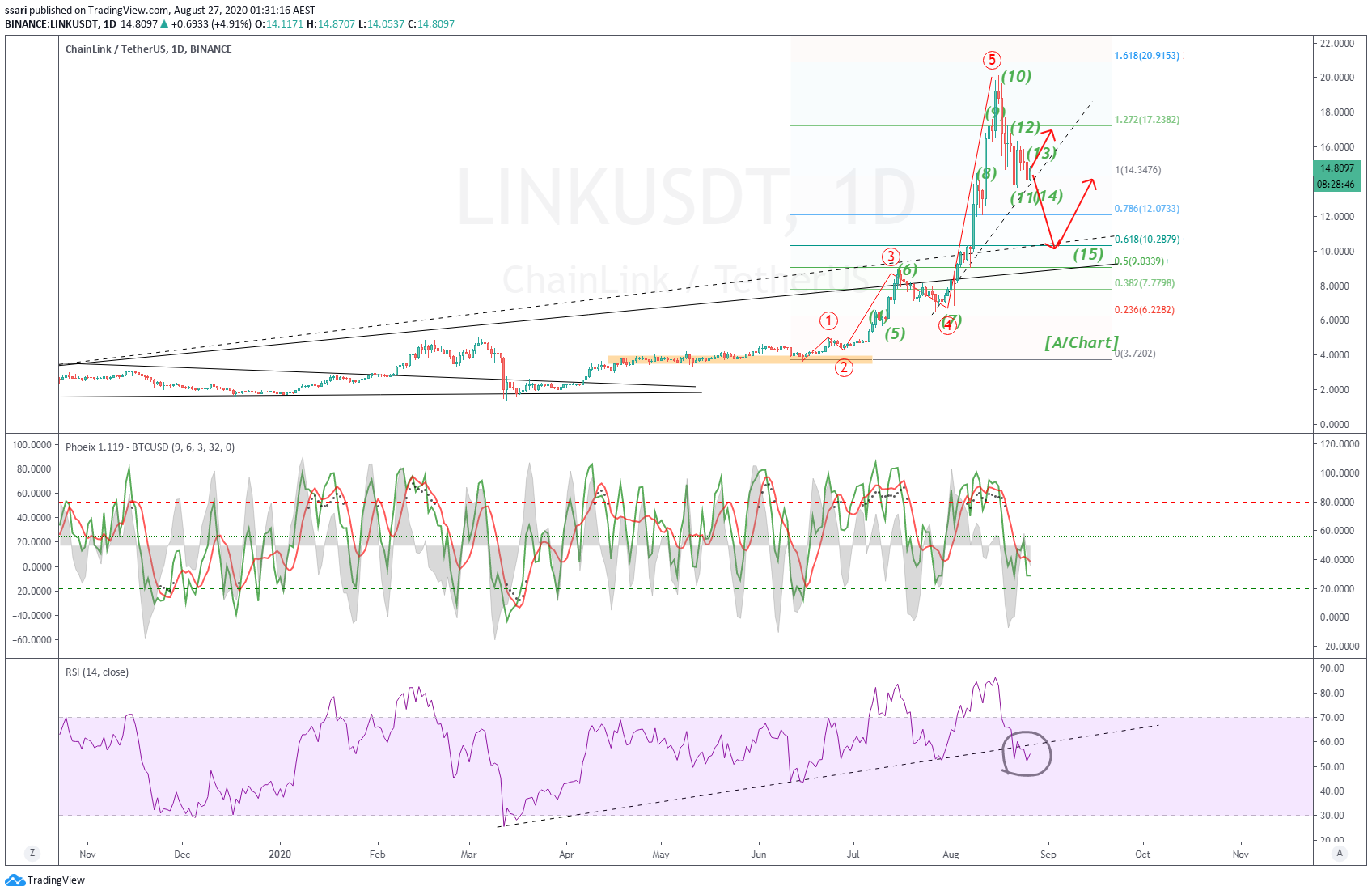The image size is (1372, 895).
Task: Click the [A/Chart] green text annotation
Action: click(x=1082, y=342)
